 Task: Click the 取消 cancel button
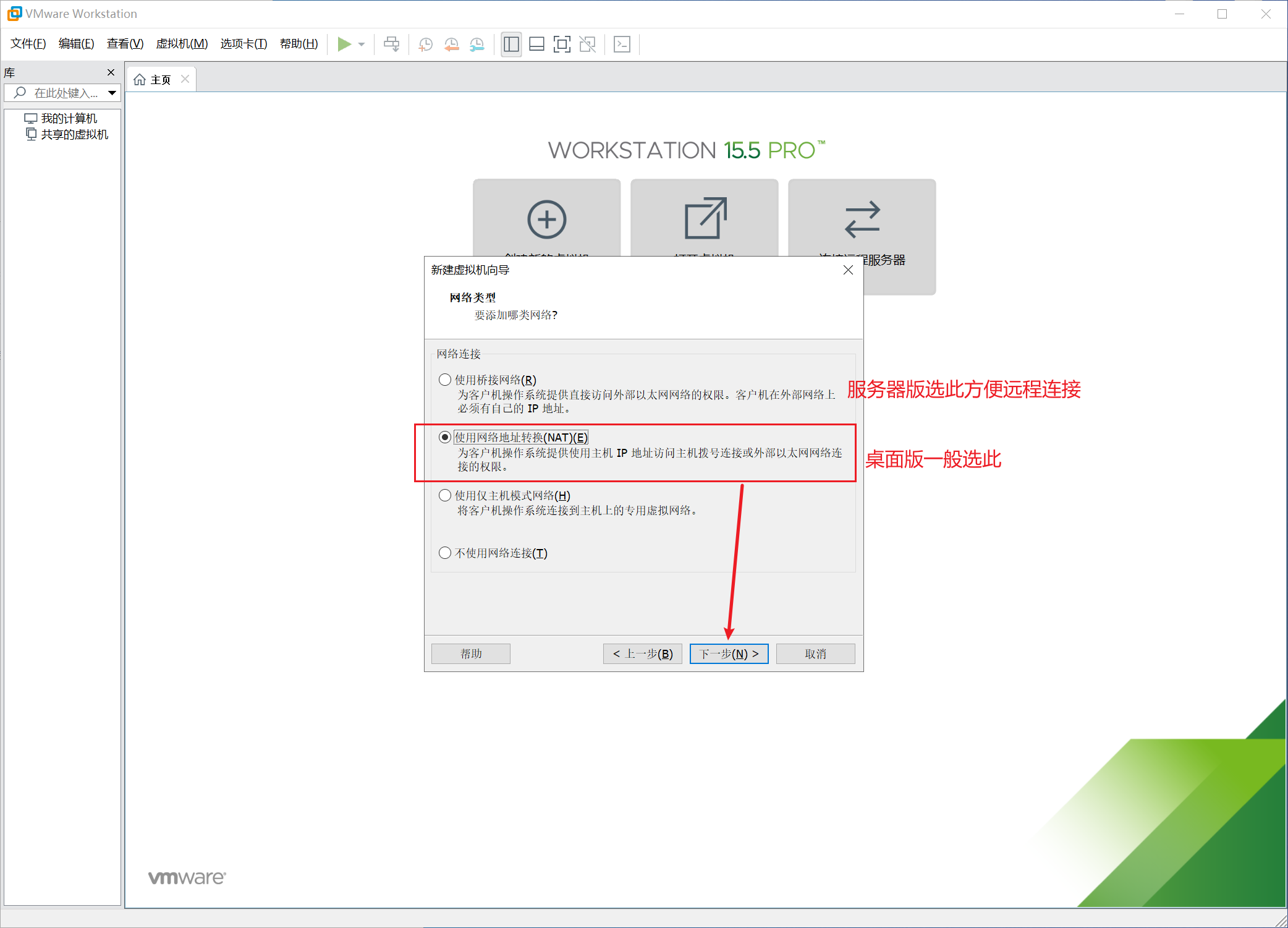click(815, 653)
